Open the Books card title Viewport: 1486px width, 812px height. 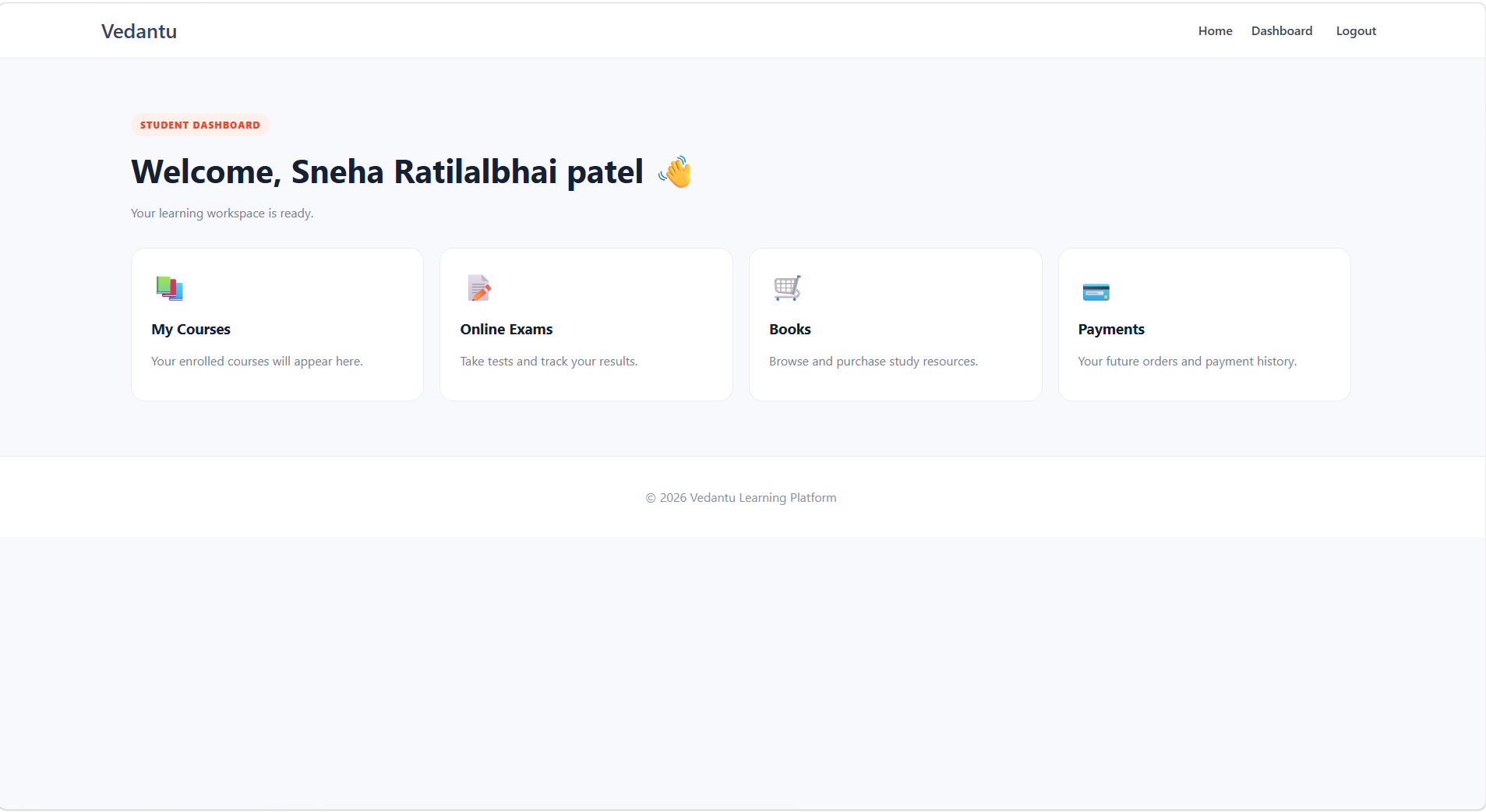[790, 330]
